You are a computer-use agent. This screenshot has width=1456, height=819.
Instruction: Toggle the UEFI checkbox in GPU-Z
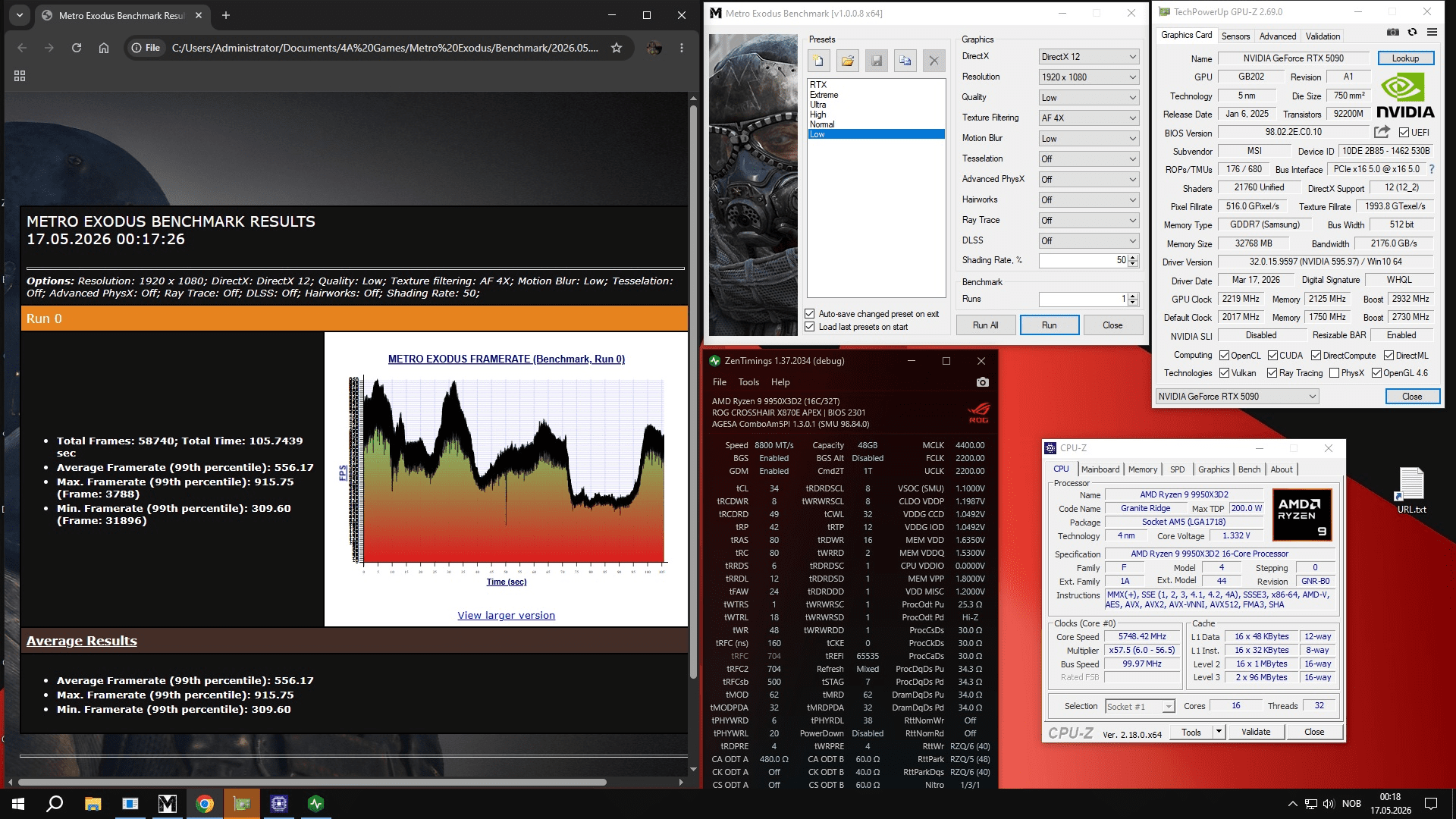click(x=1404, y=133)
